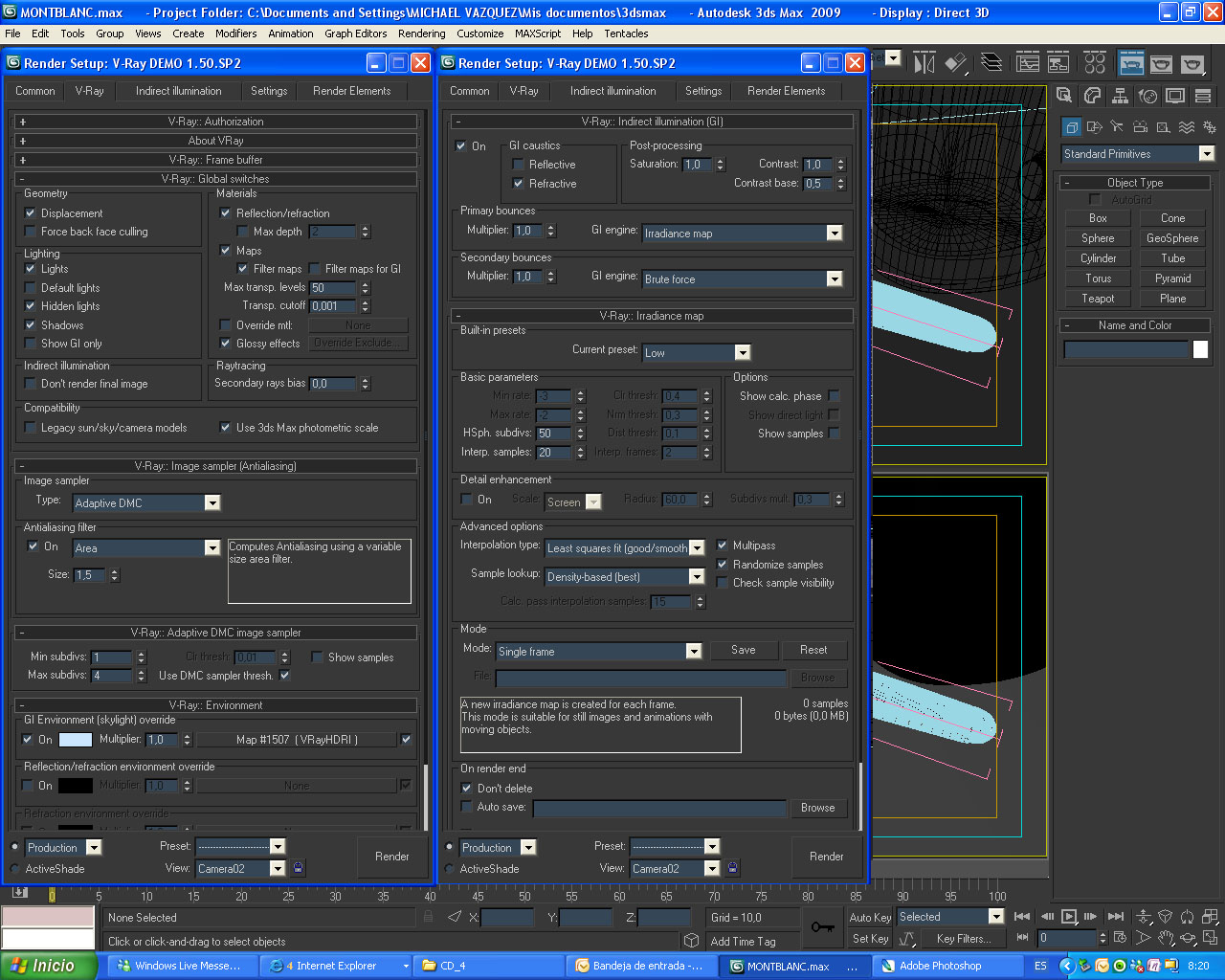
Task: Open the Modifiers menu
Action: (235, 33)
